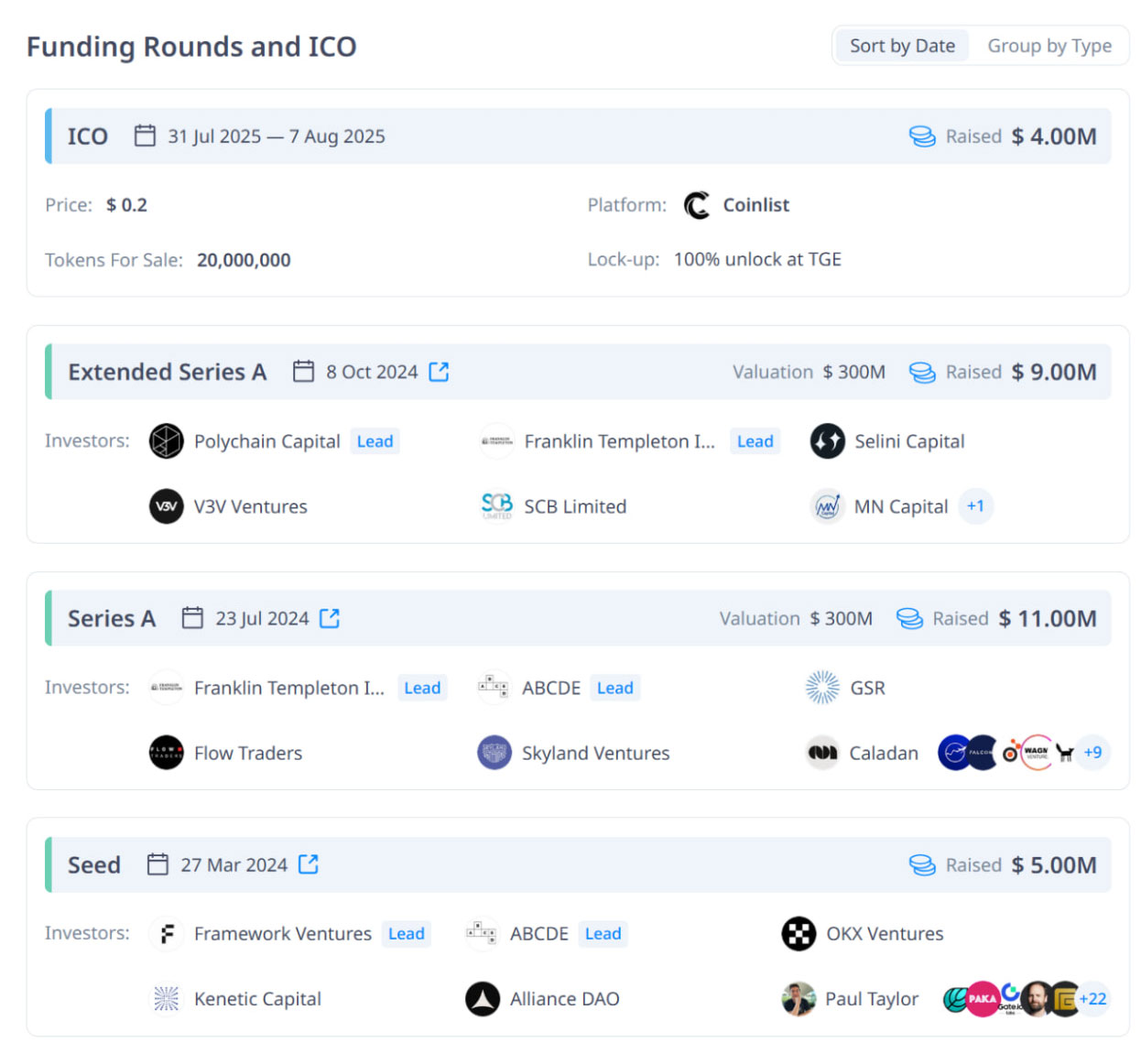Open Kenetic Capital investor link
1141x1064 pixels.
click(x=257, y=999)
